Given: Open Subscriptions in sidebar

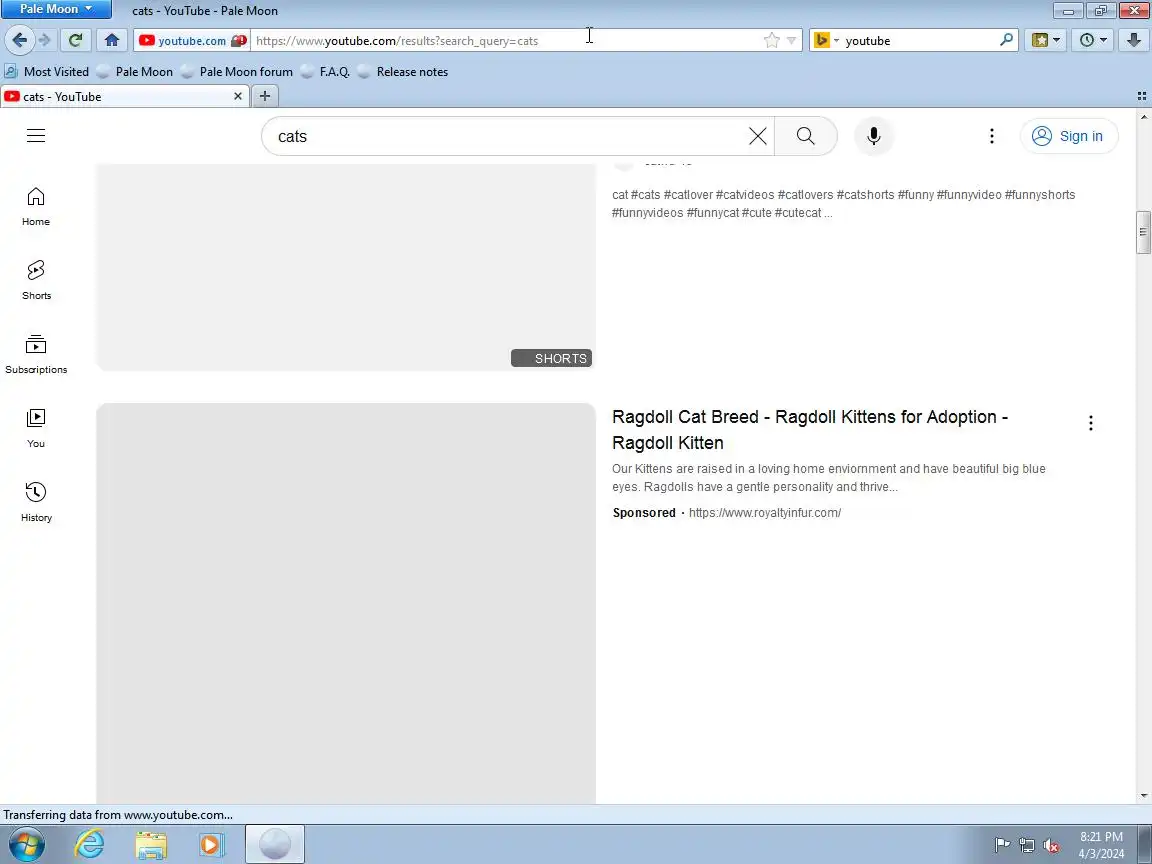Looking at the screenshot, I should click(x=36, y=355).
